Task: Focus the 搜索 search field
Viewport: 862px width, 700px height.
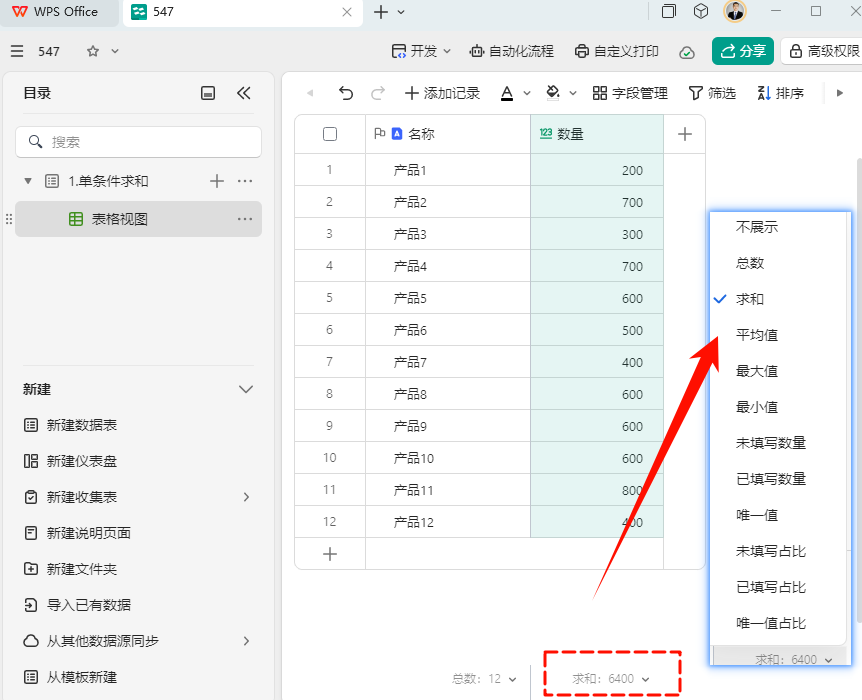Action: (139, 142)
